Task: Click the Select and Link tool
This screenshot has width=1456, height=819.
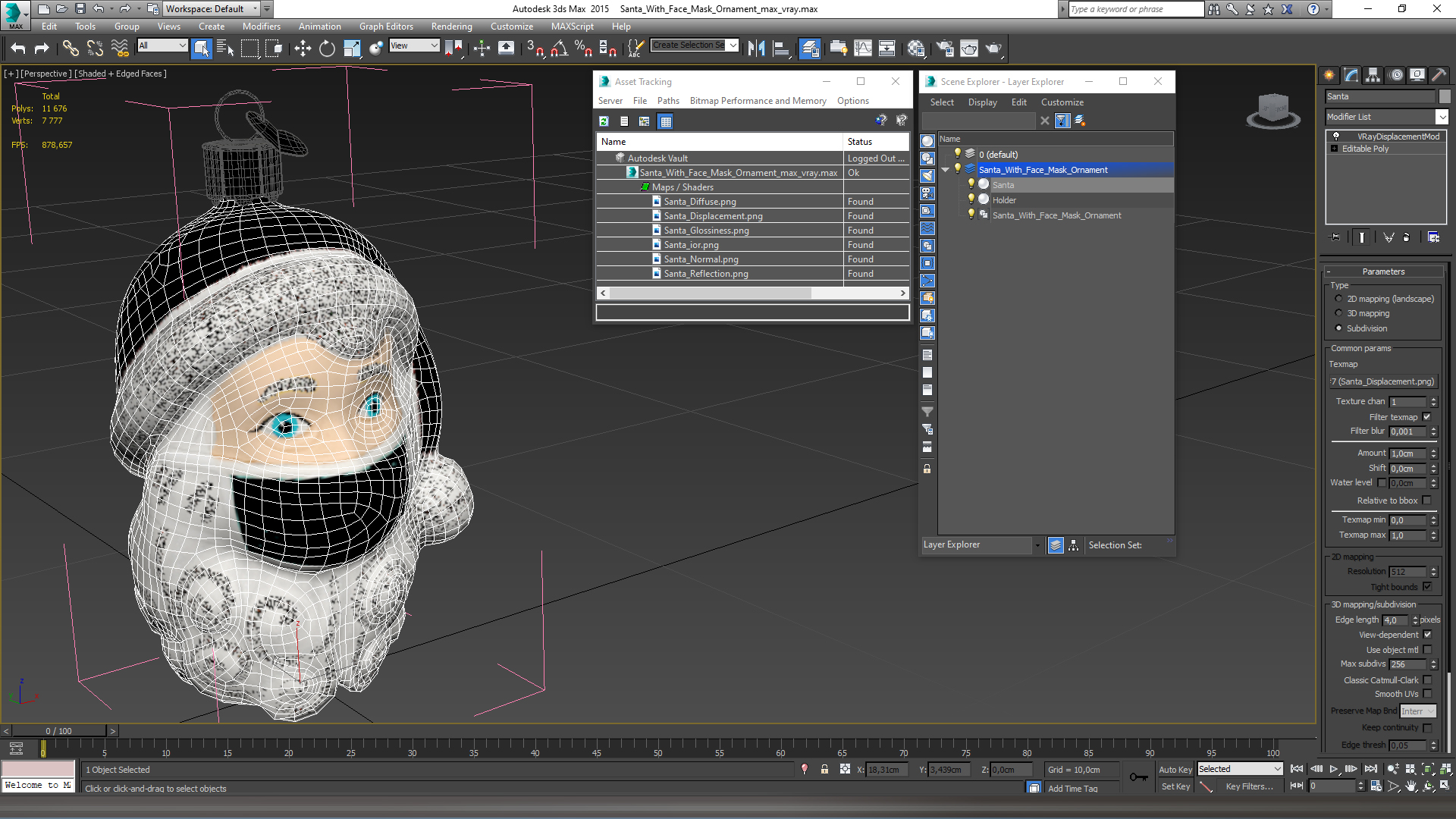Action: pyautogui.click(x=71, y=49)
